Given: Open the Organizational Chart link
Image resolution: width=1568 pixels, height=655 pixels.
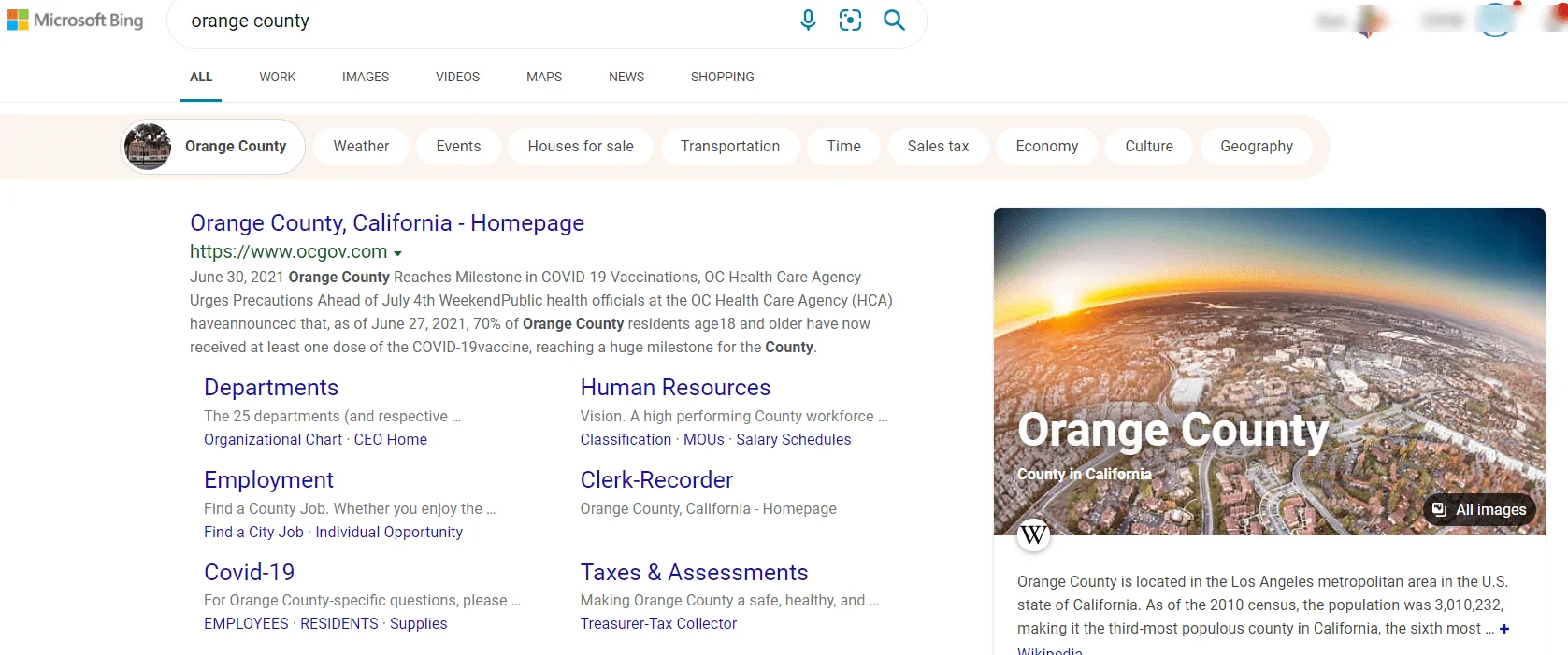Looking at the screenshot, I should click(273, 440).
